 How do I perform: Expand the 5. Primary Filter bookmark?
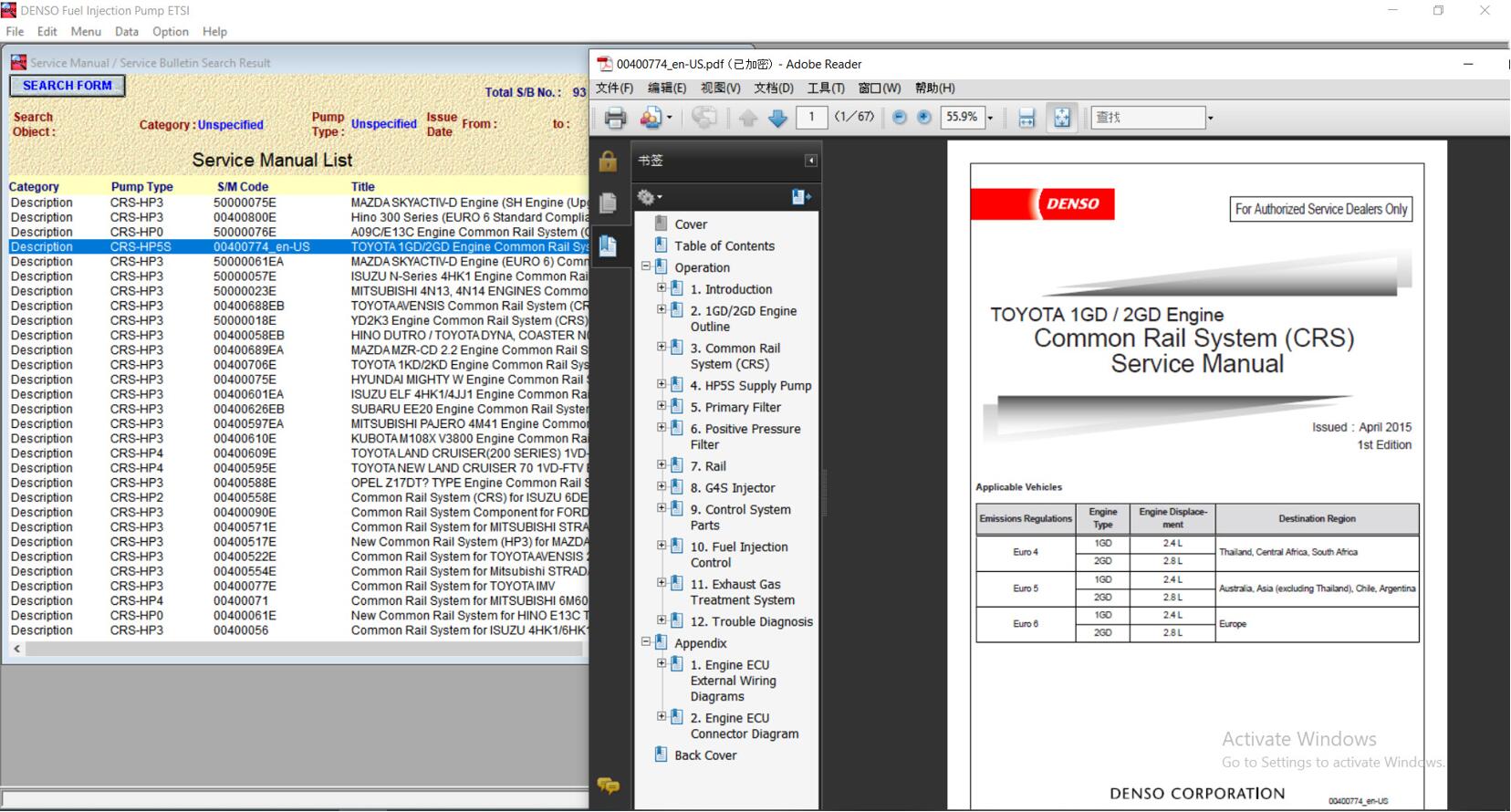(662, 405)
